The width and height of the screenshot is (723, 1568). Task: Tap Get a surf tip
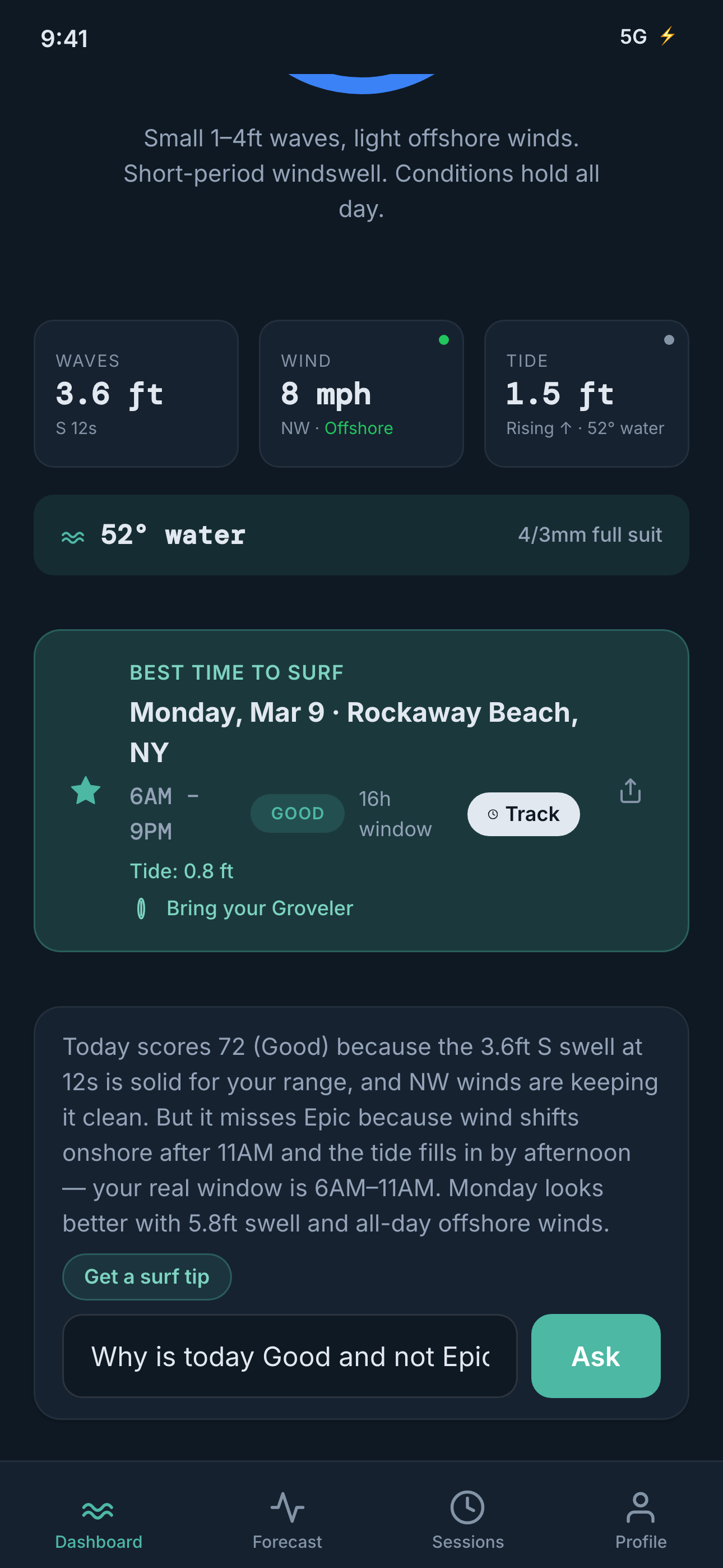[x=147, y=1276]
